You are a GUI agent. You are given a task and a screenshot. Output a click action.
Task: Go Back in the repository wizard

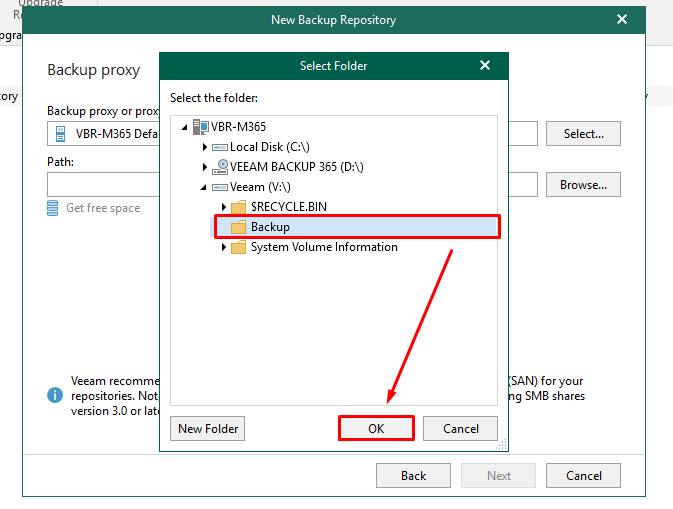[413, 476]
